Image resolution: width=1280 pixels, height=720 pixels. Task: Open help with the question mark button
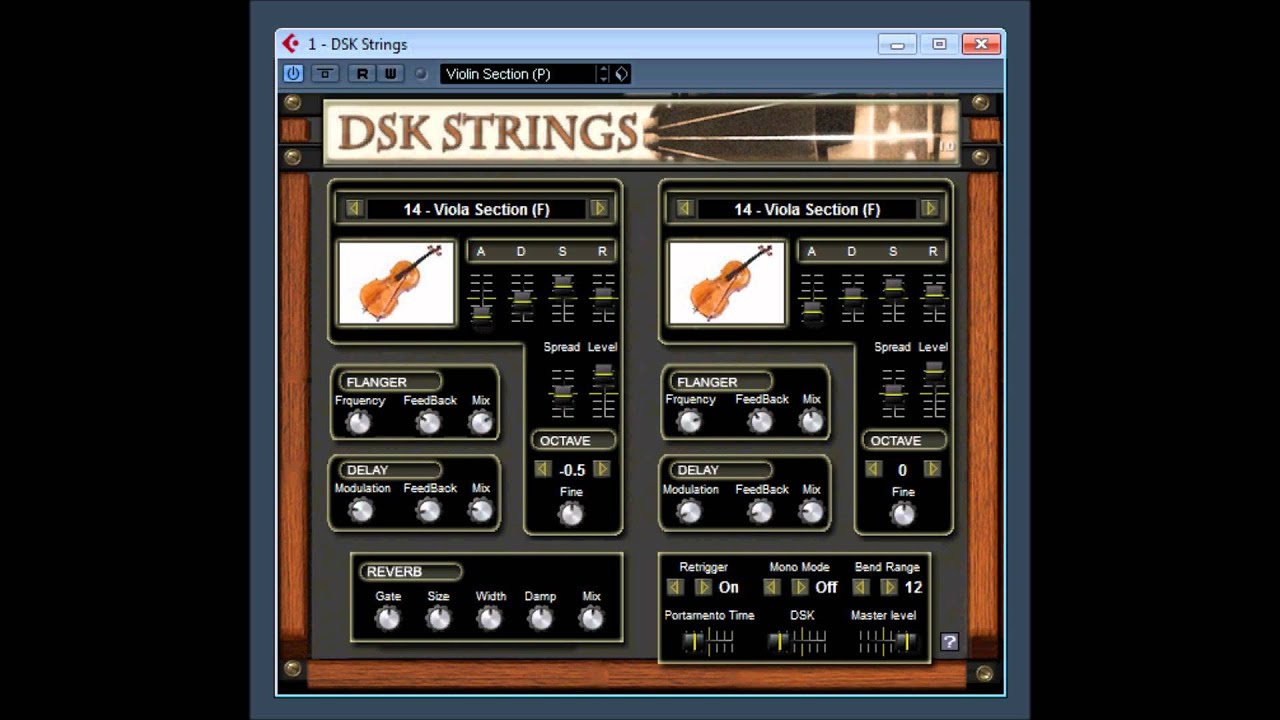(950, 642)
